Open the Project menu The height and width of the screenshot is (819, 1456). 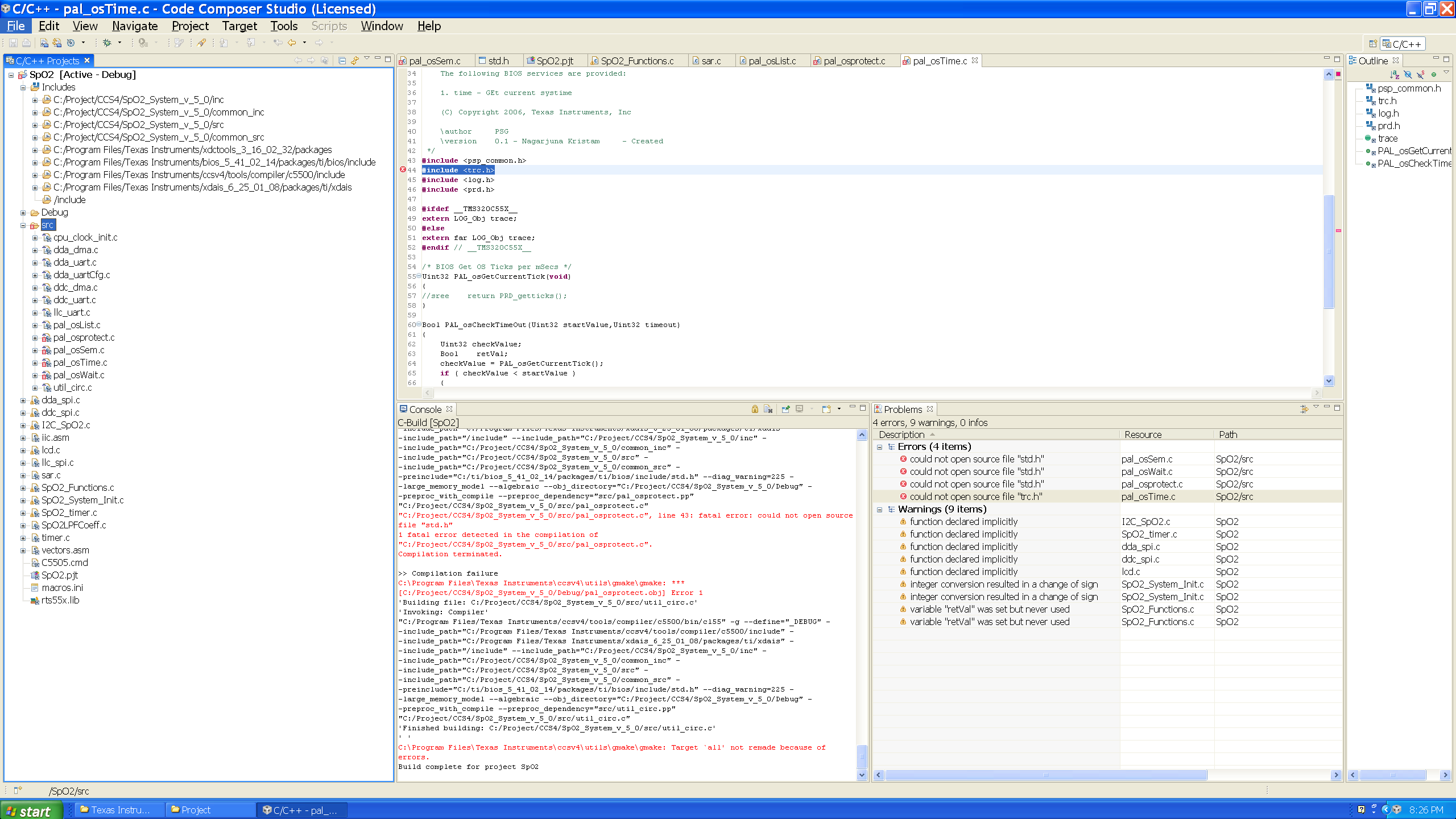(x=190, y=26)
